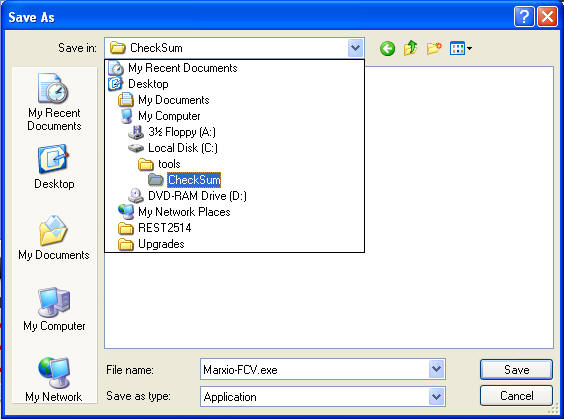The width and height of the screenshot is (564, 419).
Task: Expand the File name dropdown arrow
Action: click(436, 369)
